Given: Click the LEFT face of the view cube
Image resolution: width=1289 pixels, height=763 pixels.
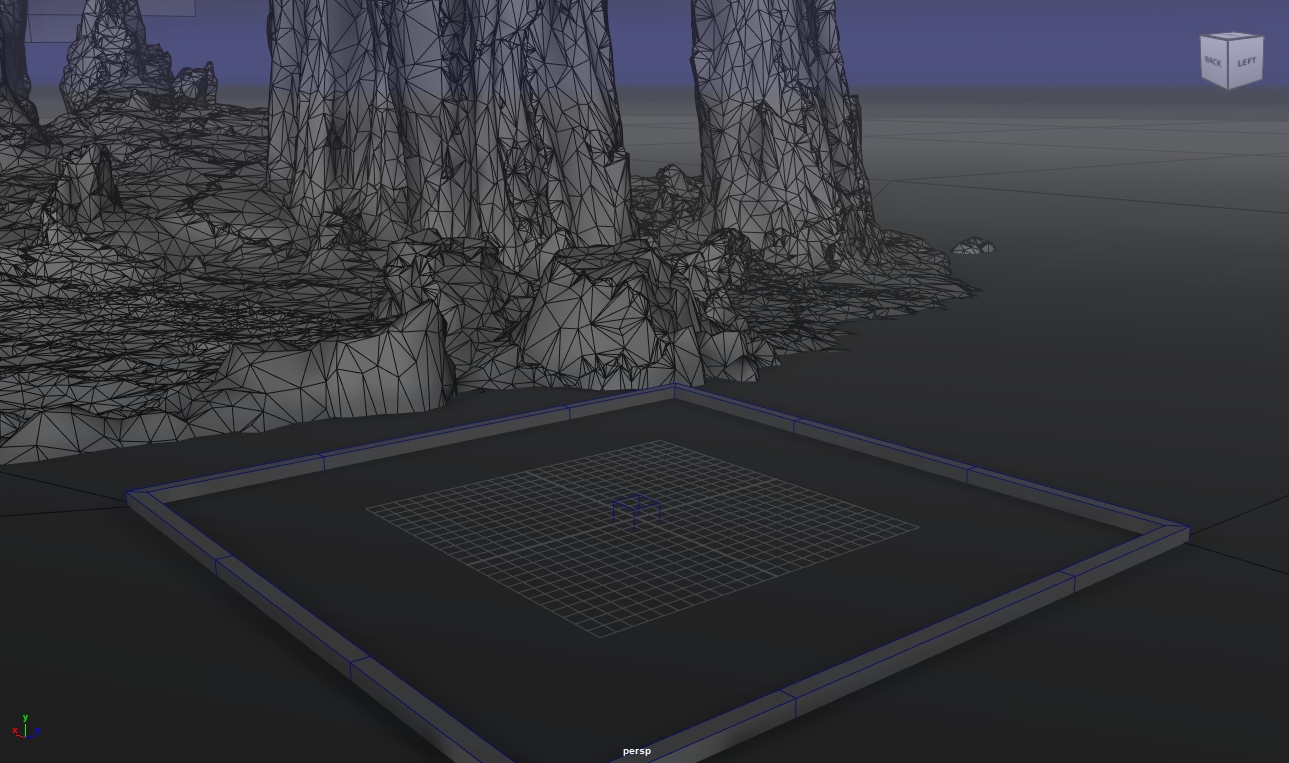Looking at the screenshot, I should coord(1247,62).
